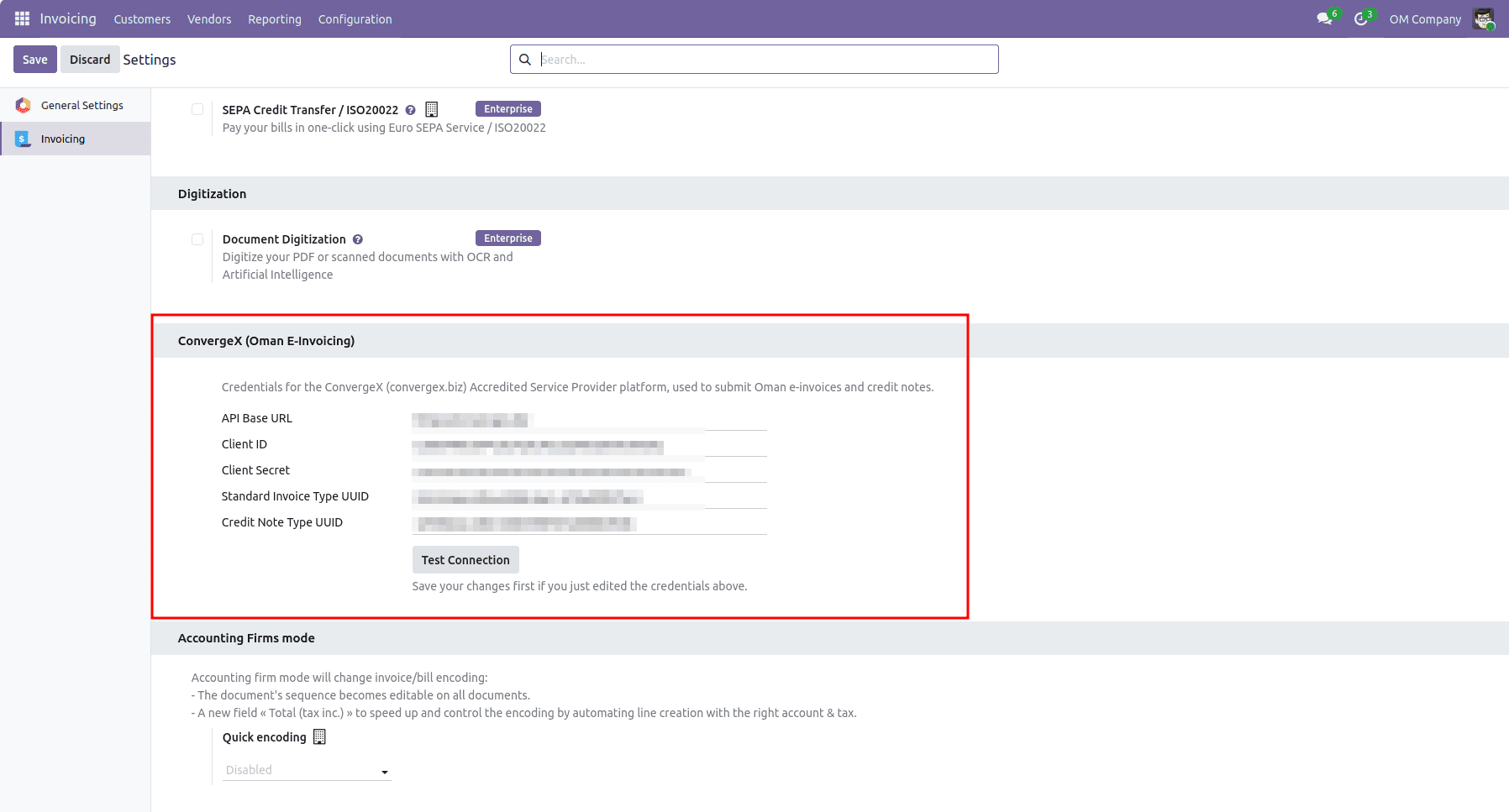Screen dimensions: 1509x812
Task: Click the search magnifier icon
Action: pyautogui.click(x=525, y=60)
